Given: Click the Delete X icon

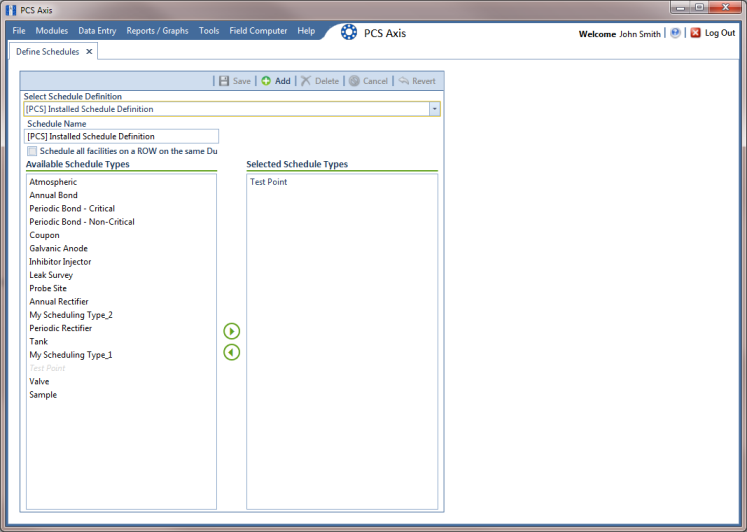Looking at the screenshot, I should (306, 81).
